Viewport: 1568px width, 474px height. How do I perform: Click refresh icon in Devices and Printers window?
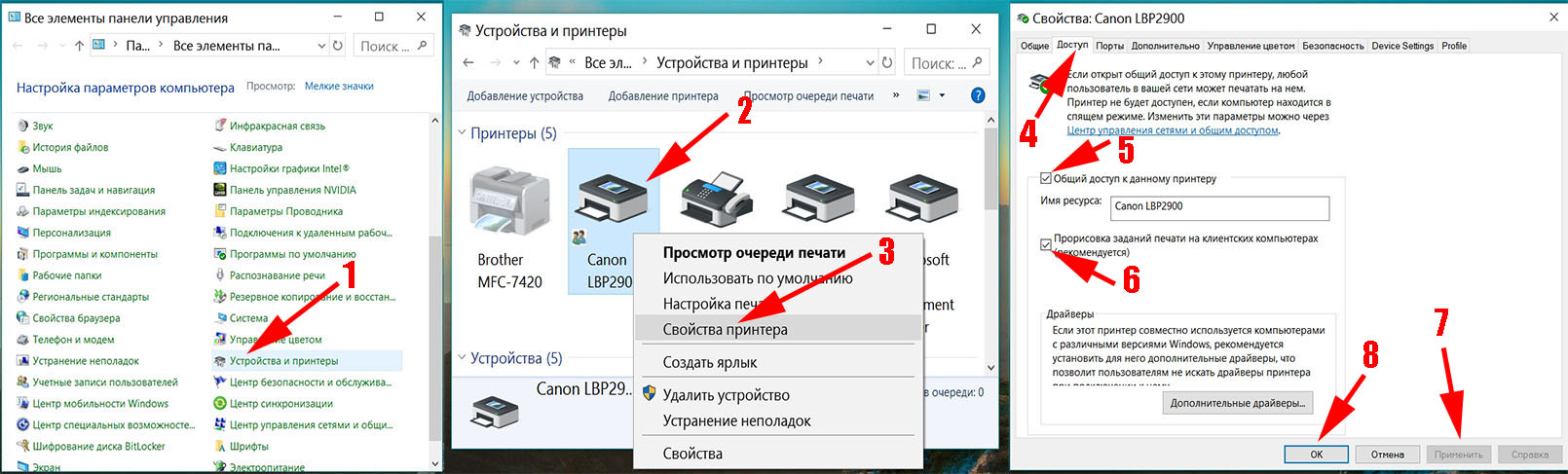pos(887,63)
